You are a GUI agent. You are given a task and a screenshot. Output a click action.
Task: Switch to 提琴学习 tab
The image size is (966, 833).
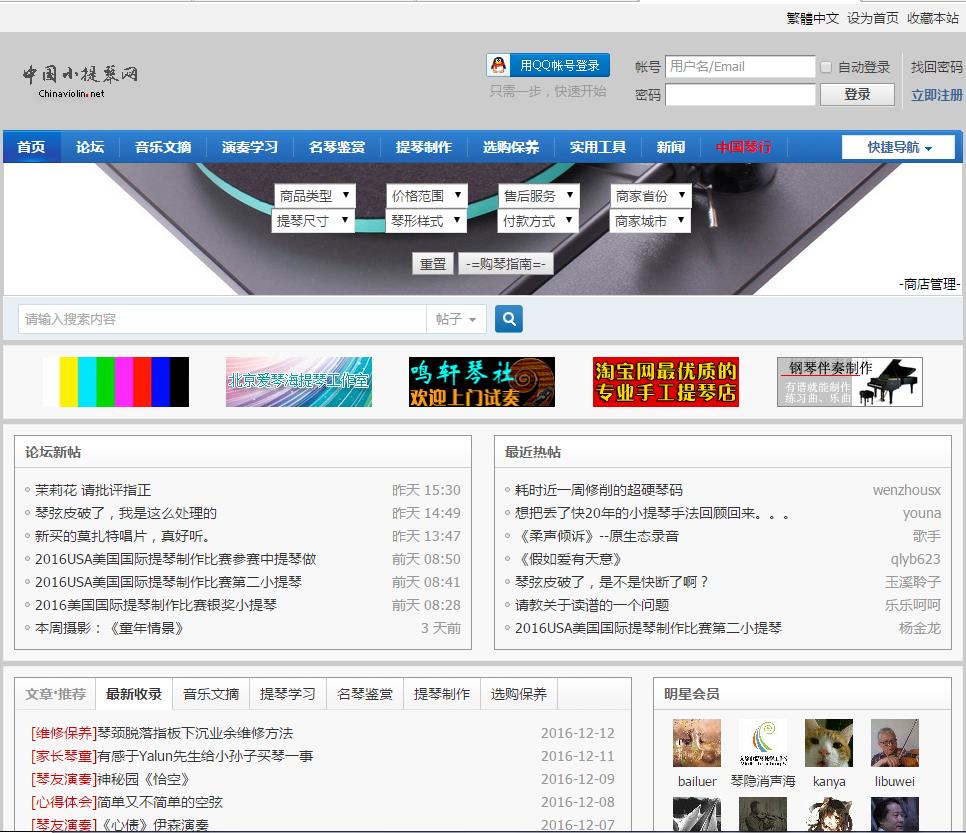click(288, 694)
